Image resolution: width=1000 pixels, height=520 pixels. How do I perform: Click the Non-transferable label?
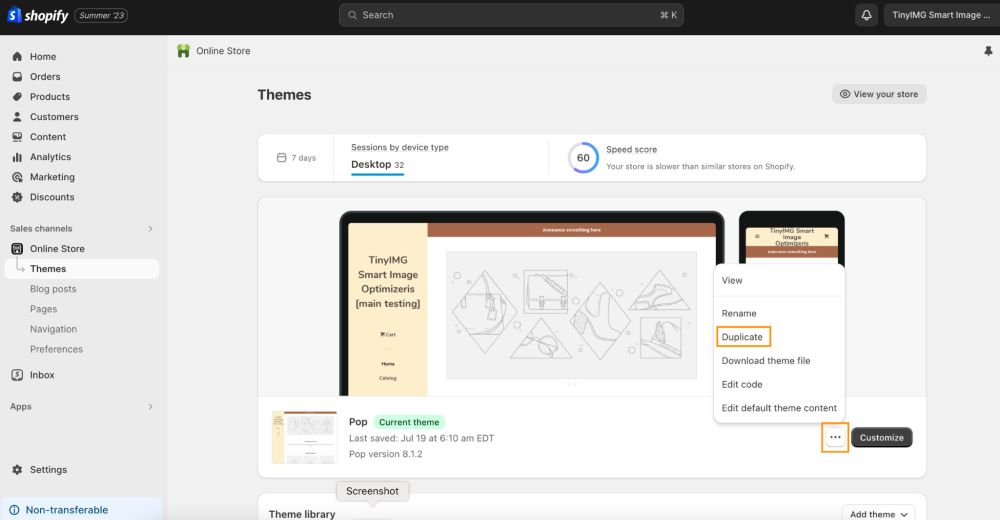tap(67, 510)
